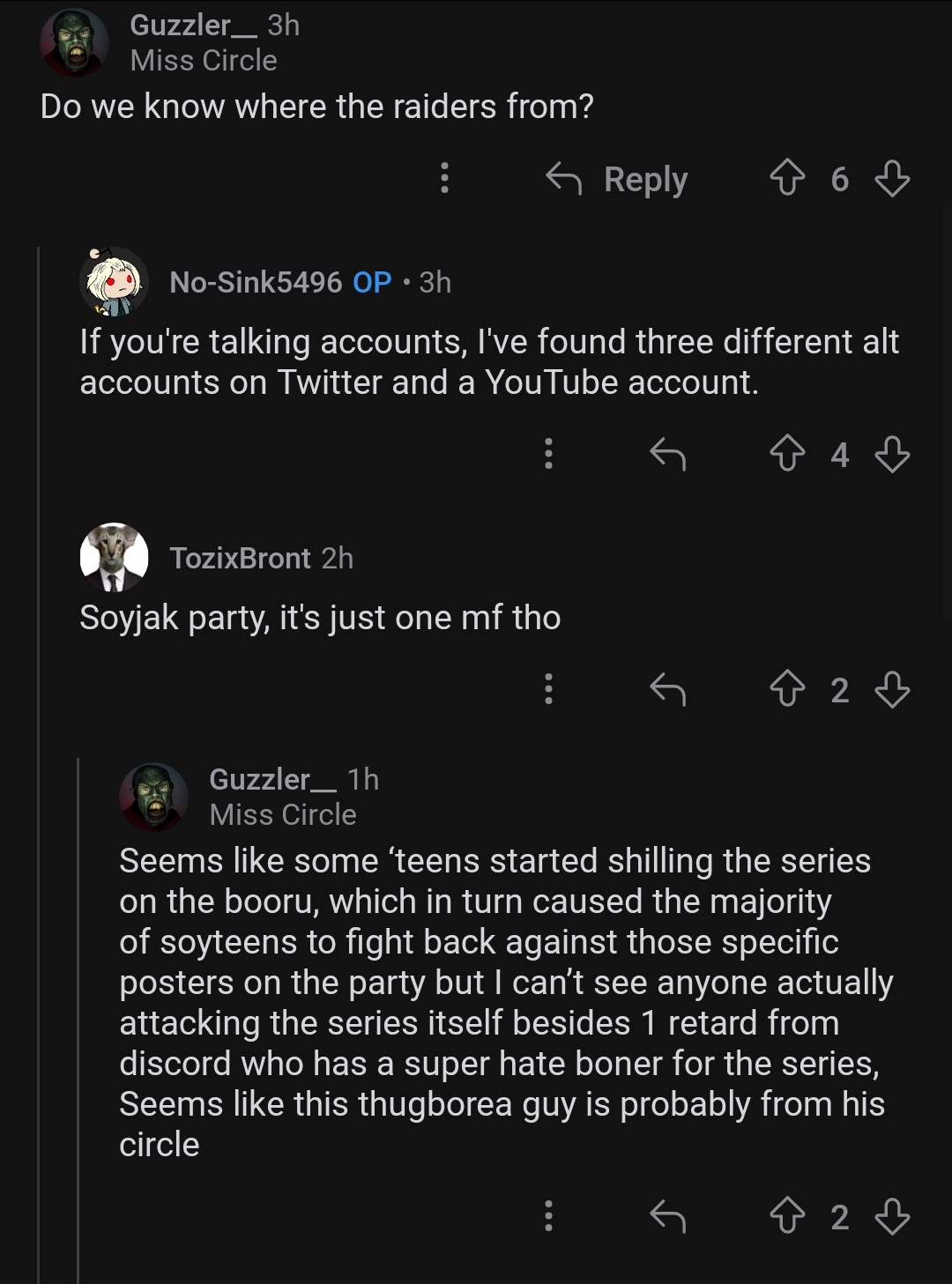Open No-Sink5496's user profile name

pos(256,282)
